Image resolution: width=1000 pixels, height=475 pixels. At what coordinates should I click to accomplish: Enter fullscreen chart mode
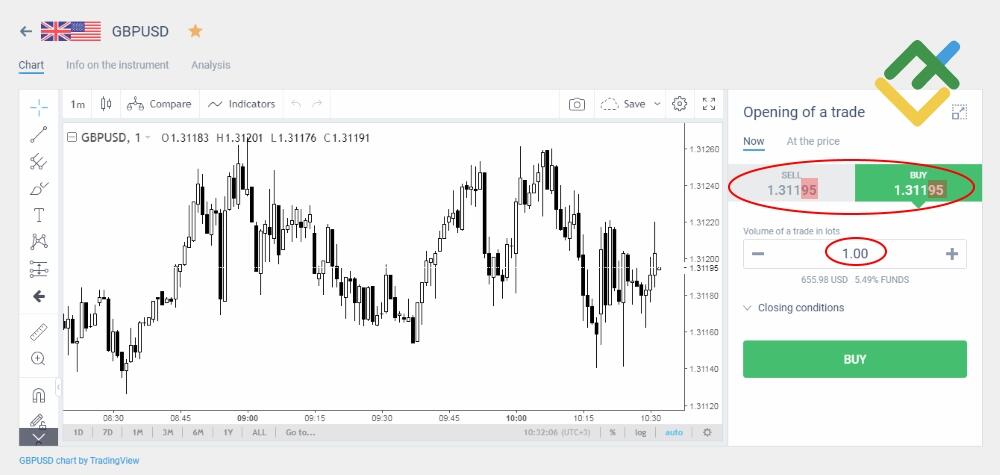[709, 104]
